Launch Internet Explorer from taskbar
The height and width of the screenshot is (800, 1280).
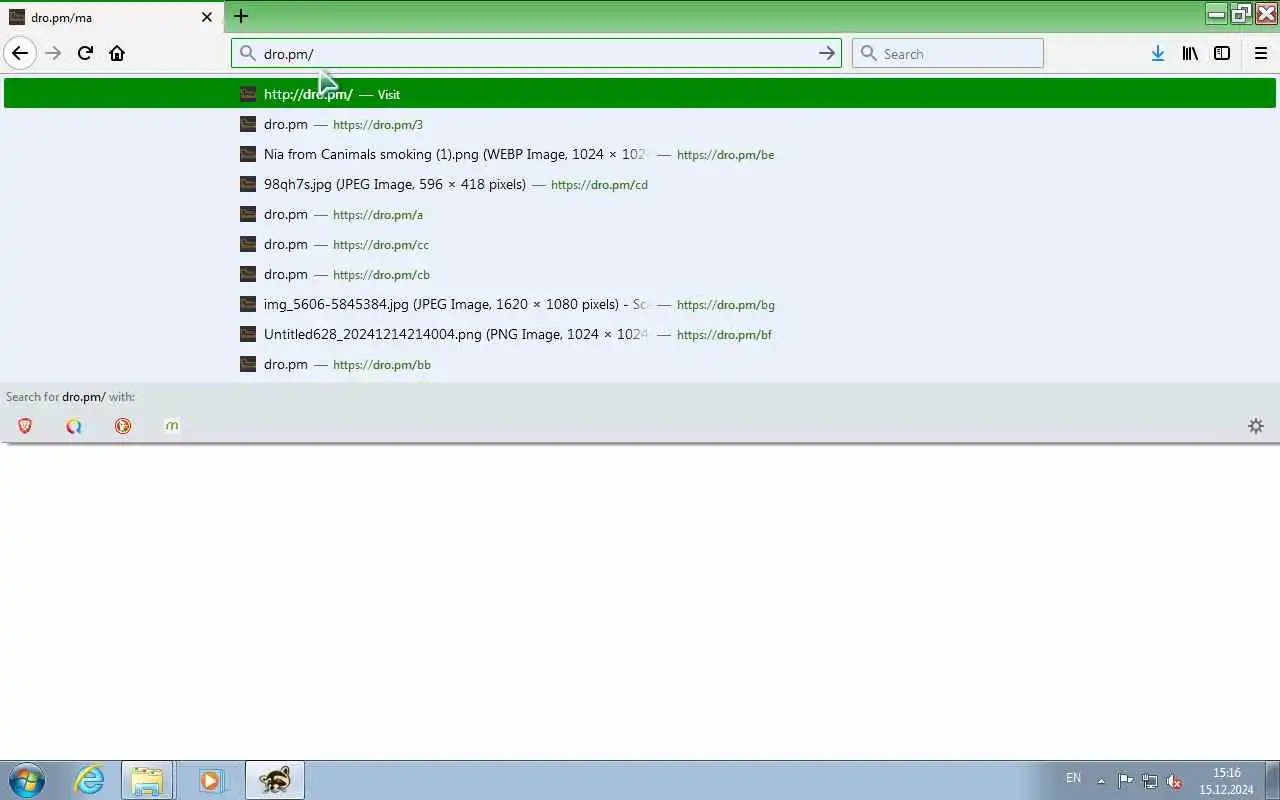tap(90, 780)
